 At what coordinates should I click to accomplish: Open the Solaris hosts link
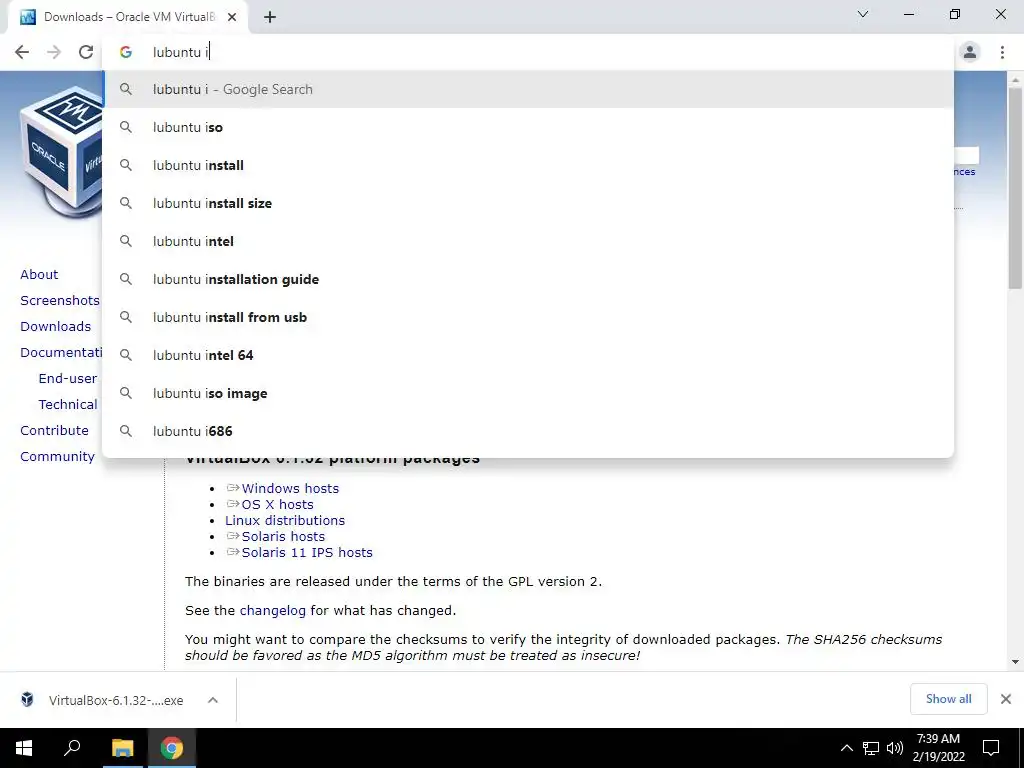coord(283,536)
